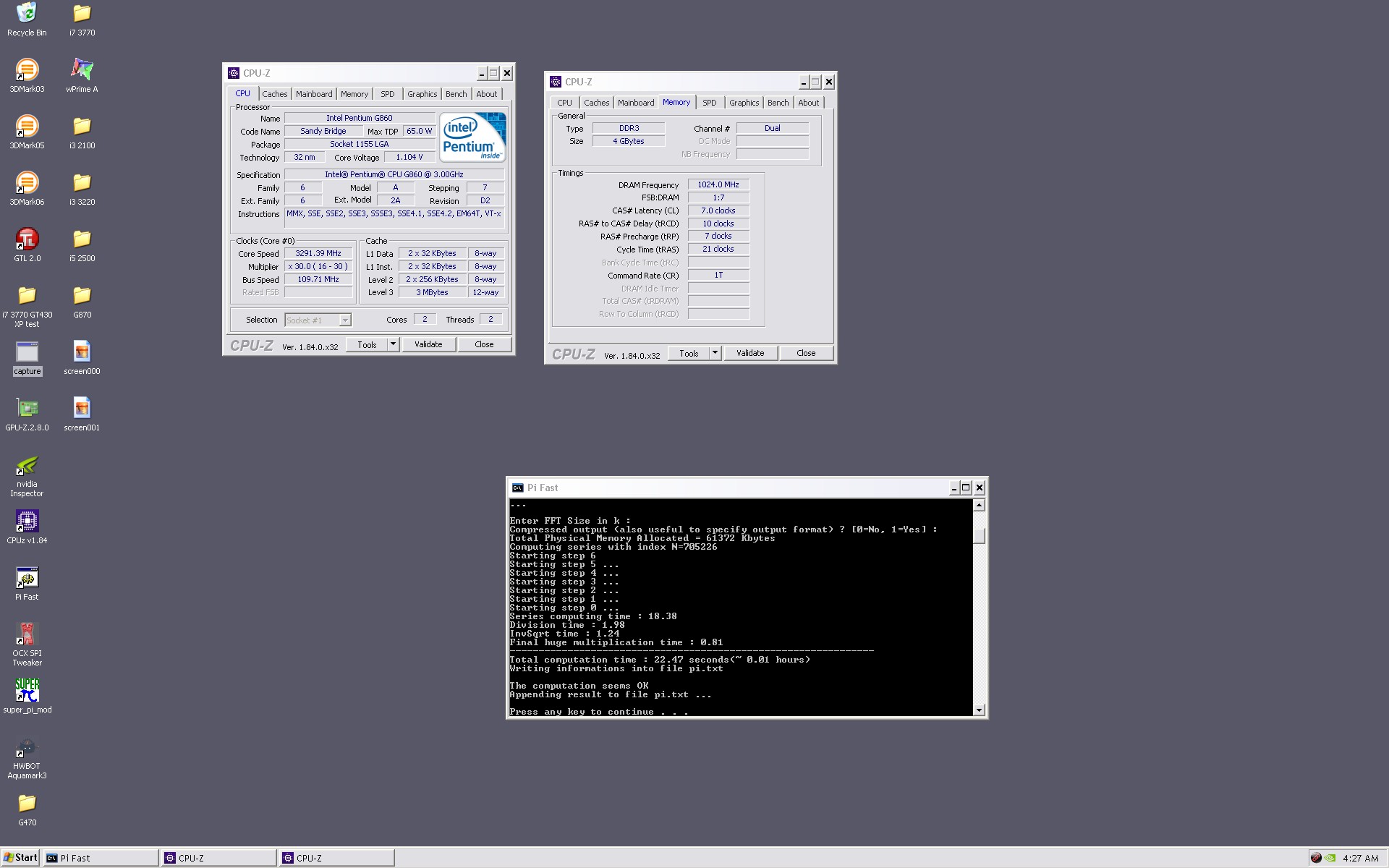Click Pi Fast console scrollbar down arrow
Image resolution: width=1389 pixels, height=868 pixels.
979,710
